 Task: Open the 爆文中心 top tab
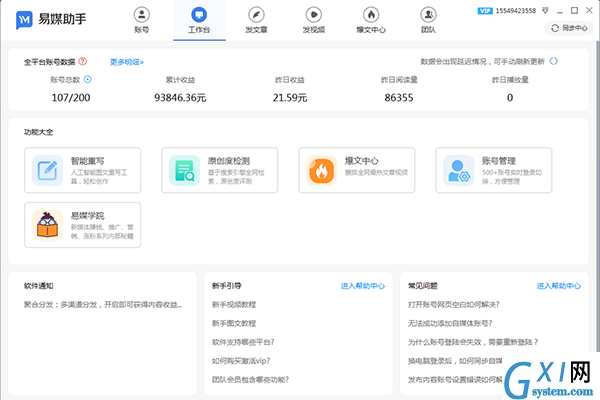pyautogui.click(x=371, y=20)
